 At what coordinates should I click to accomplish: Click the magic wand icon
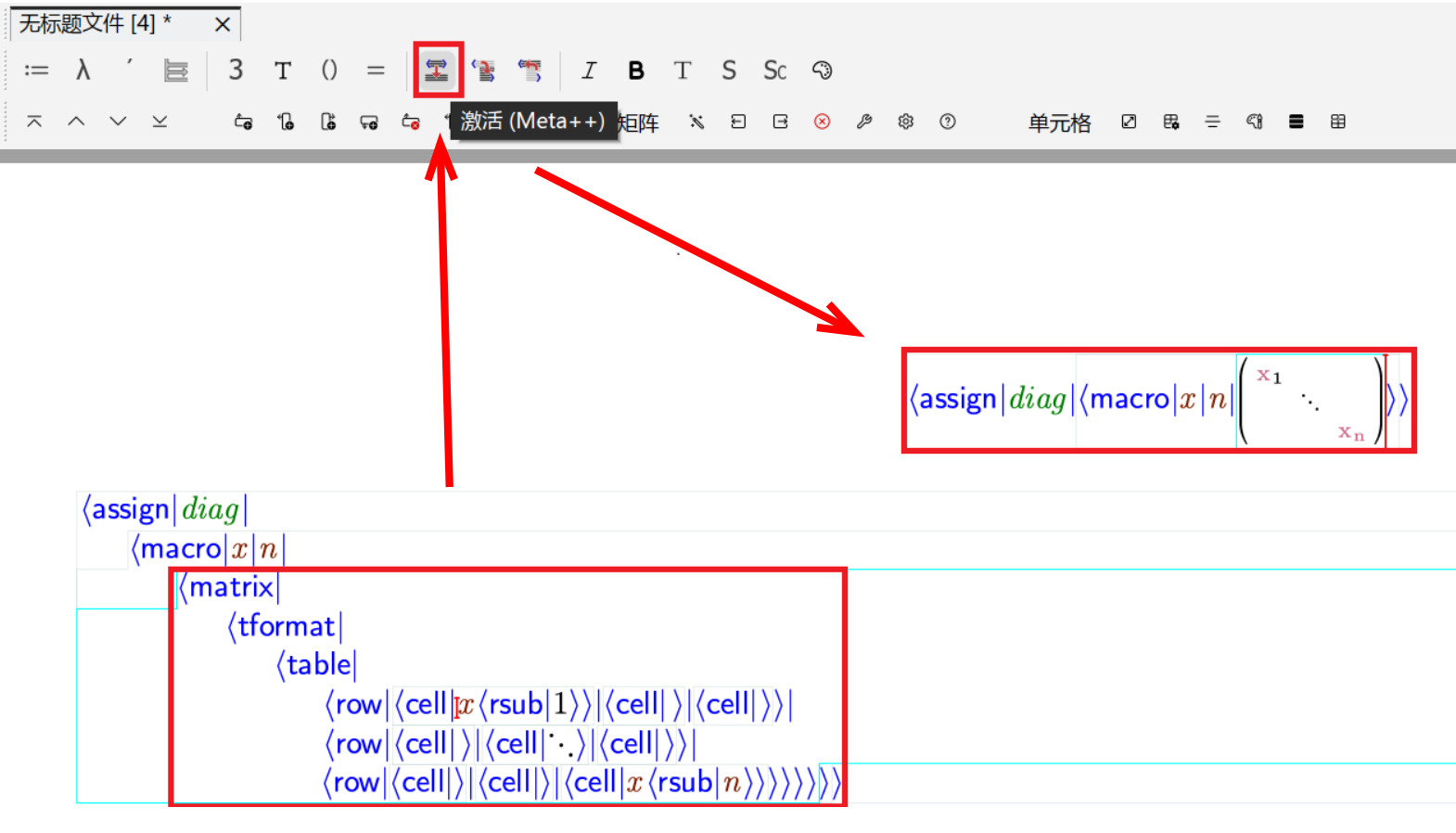[x=696, y=122]
